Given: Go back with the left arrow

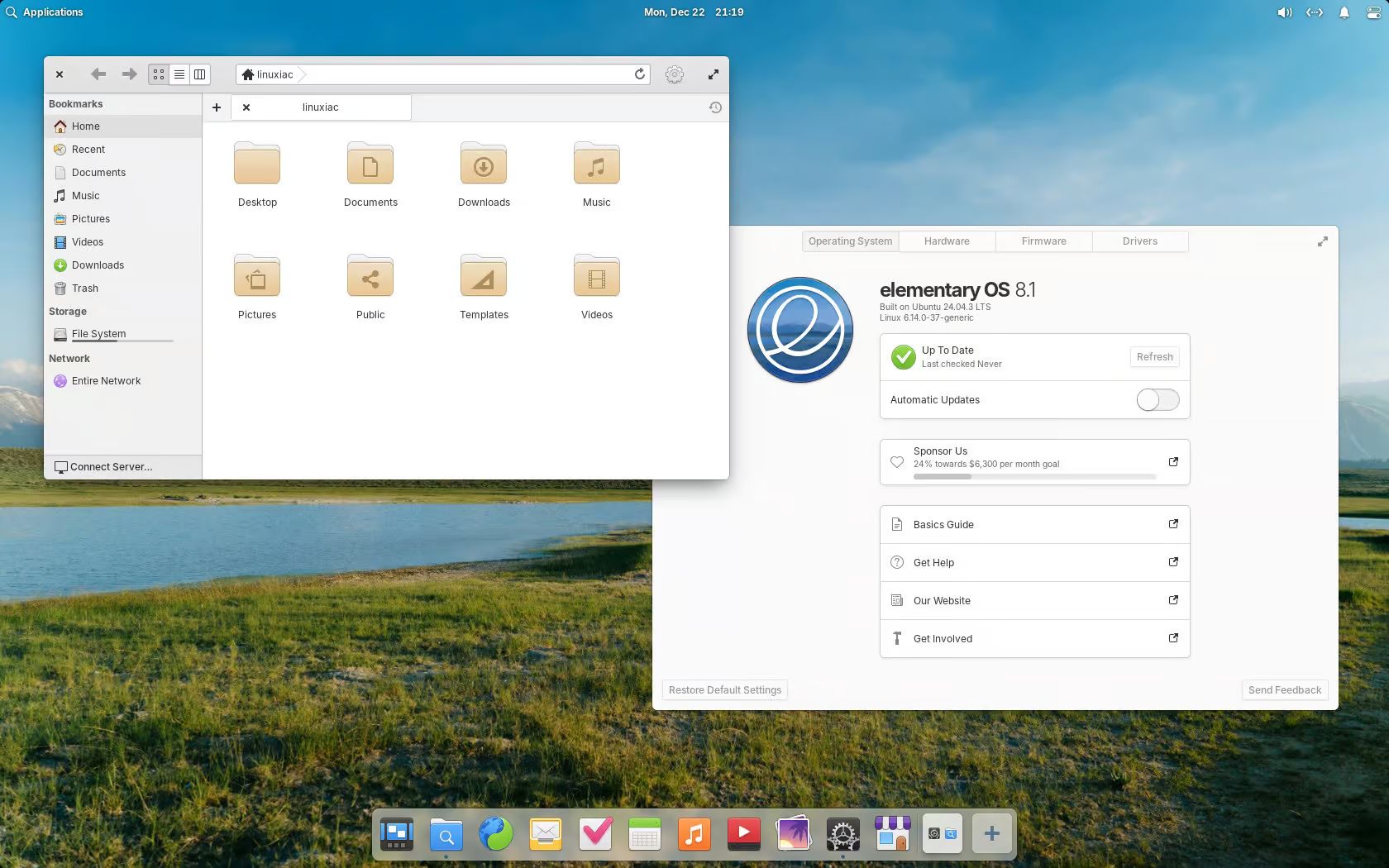Looking at the screenshot, I should pyautogui.click(x=98, y=74).
